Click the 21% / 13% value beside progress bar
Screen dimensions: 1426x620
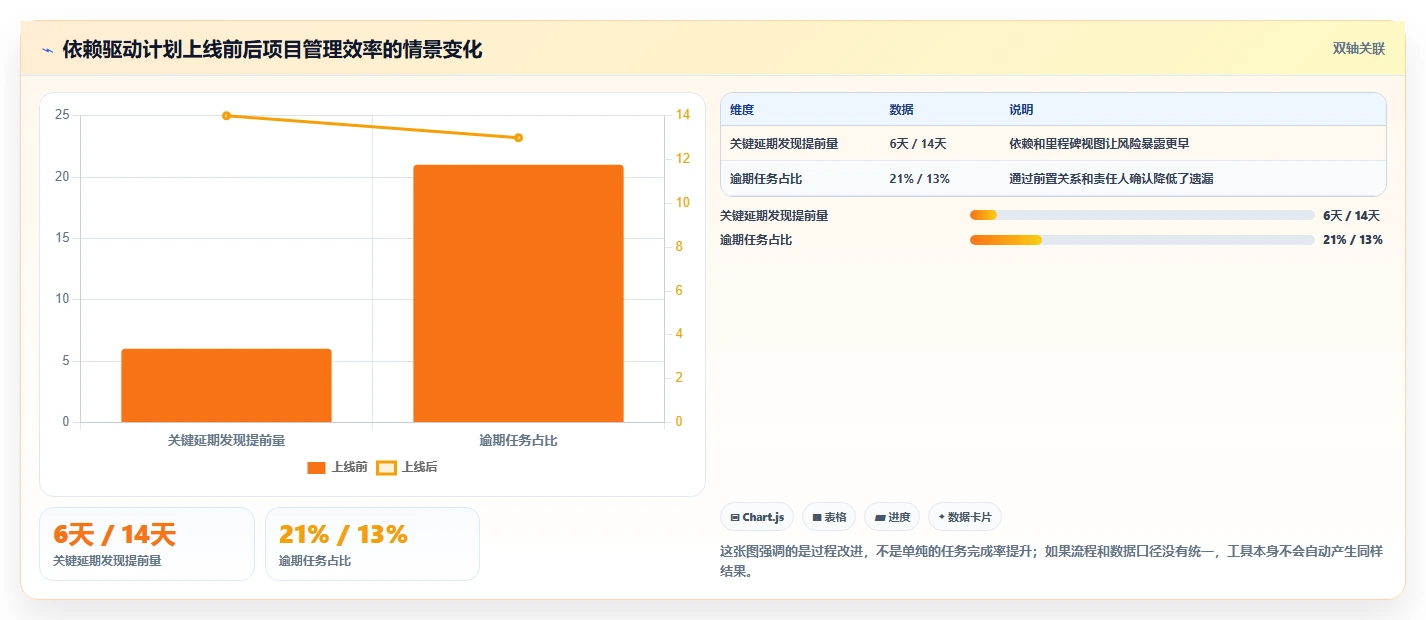[x=1352, y=240]
